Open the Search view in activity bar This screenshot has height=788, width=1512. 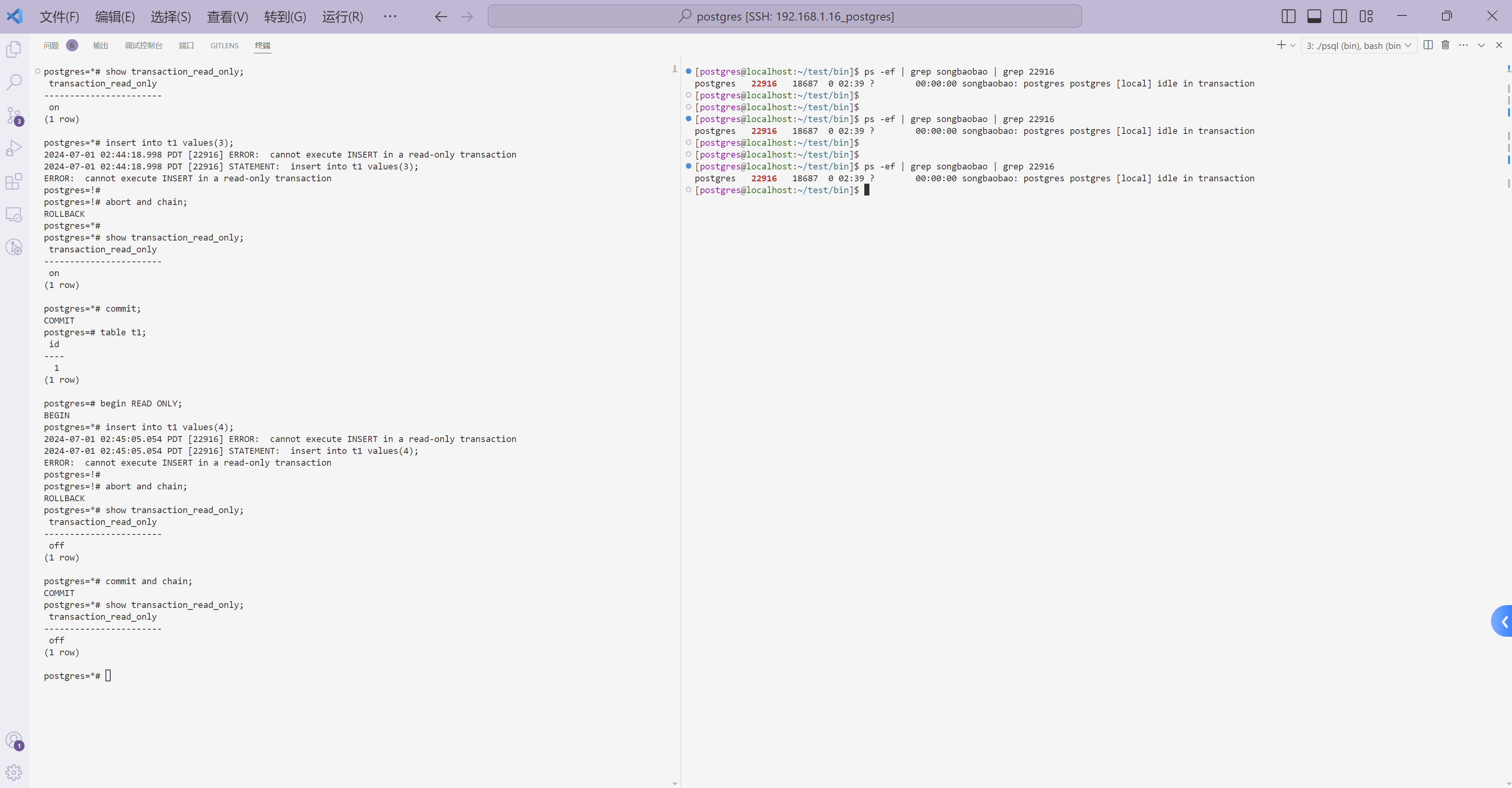(14, 82)
